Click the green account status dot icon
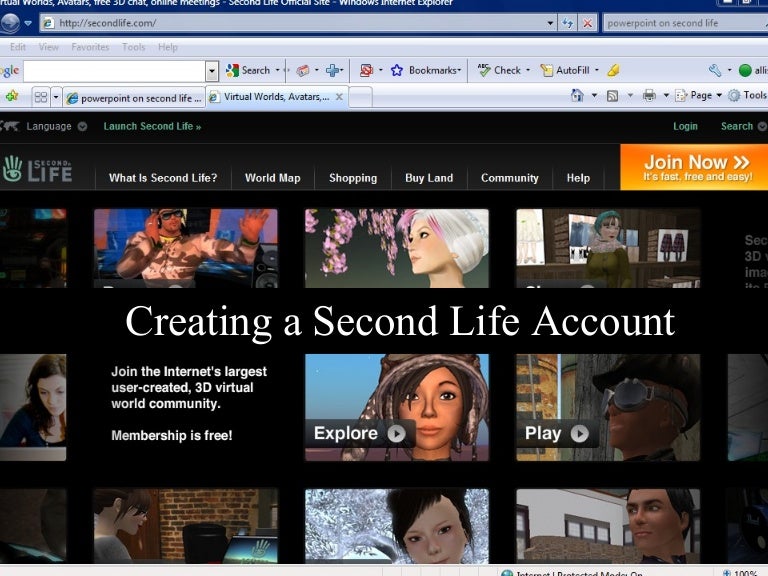 (745, 71)
